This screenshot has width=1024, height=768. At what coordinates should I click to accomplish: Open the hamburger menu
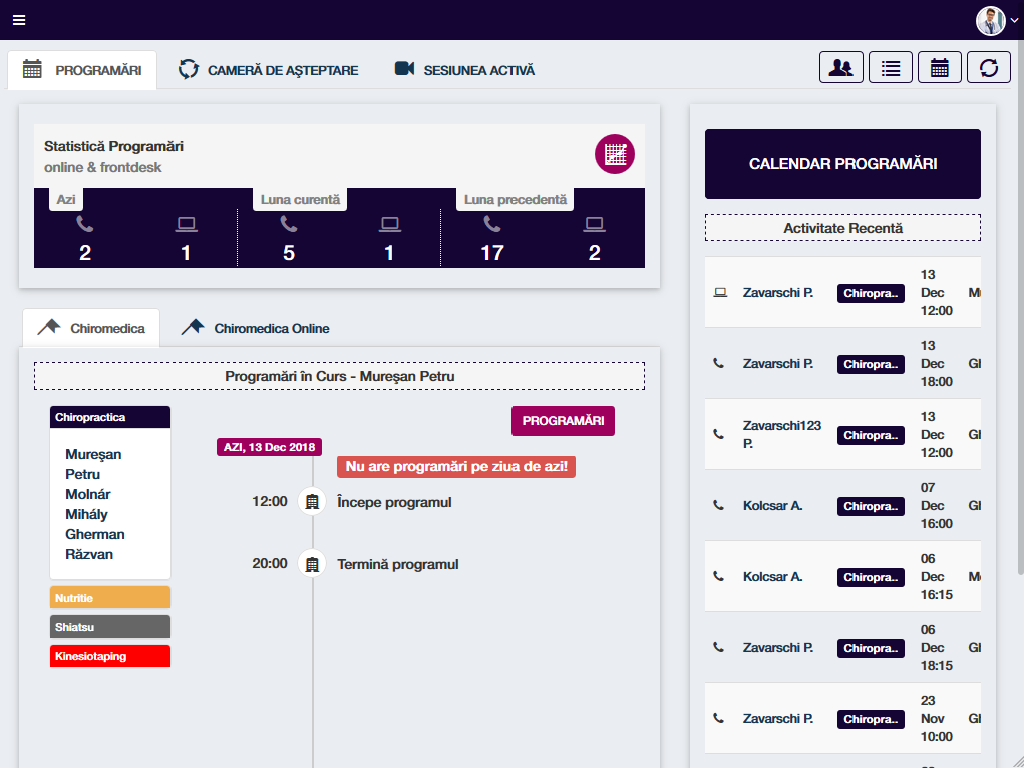19,20
